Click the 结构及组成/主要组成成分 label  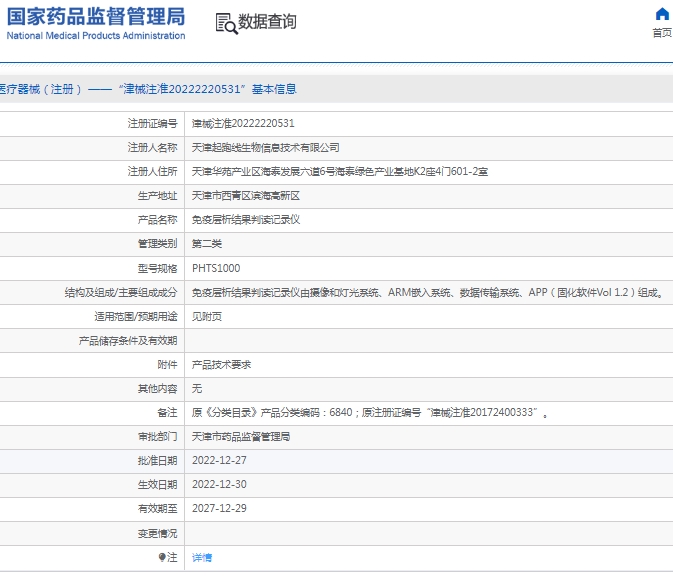[x=121, y=293]
